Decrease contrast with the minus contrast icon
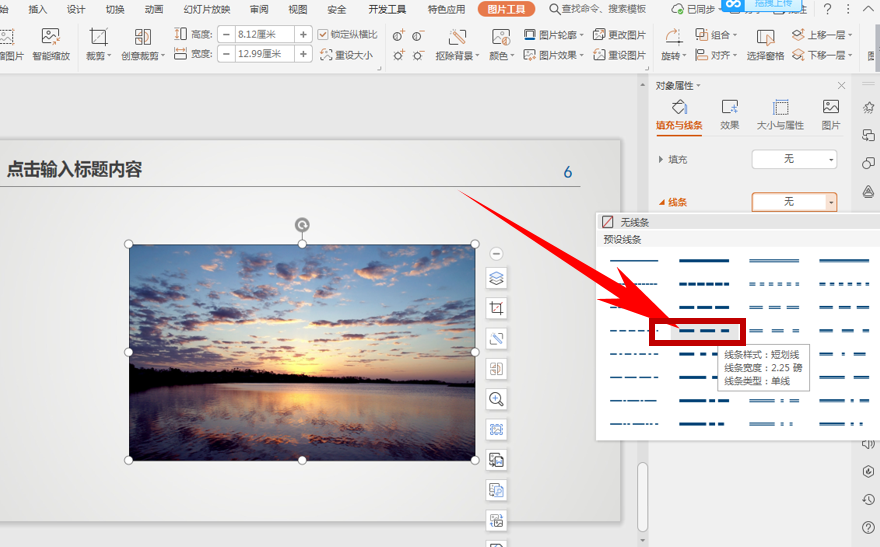880x547 pixels. click(418, 36)
